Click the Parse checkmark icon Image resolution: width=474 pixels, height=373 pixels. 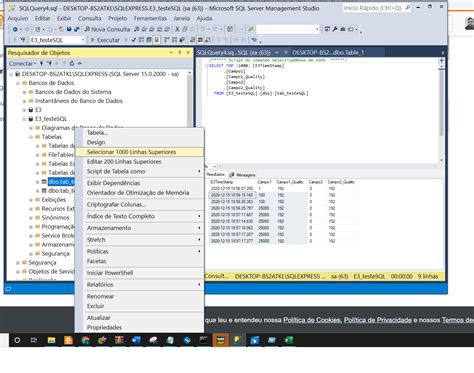pos(134,40)
